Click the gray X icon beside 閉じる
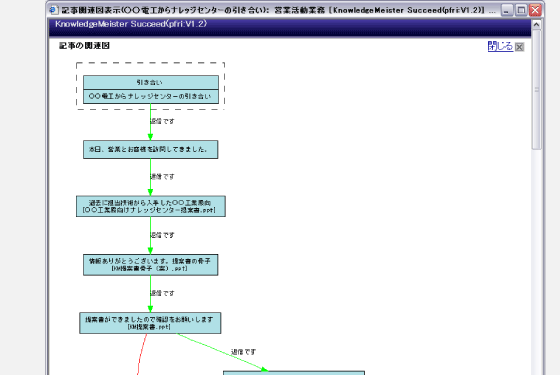 520,47
